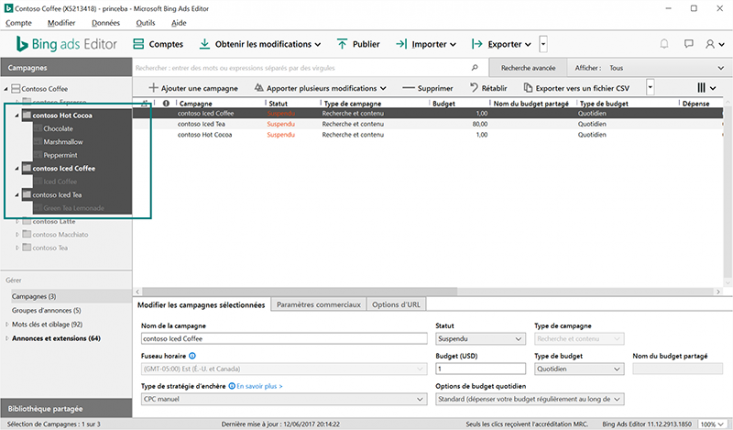
Task: Collapse the contoso Hot Cocoa campaign
Action: point(17,115)
